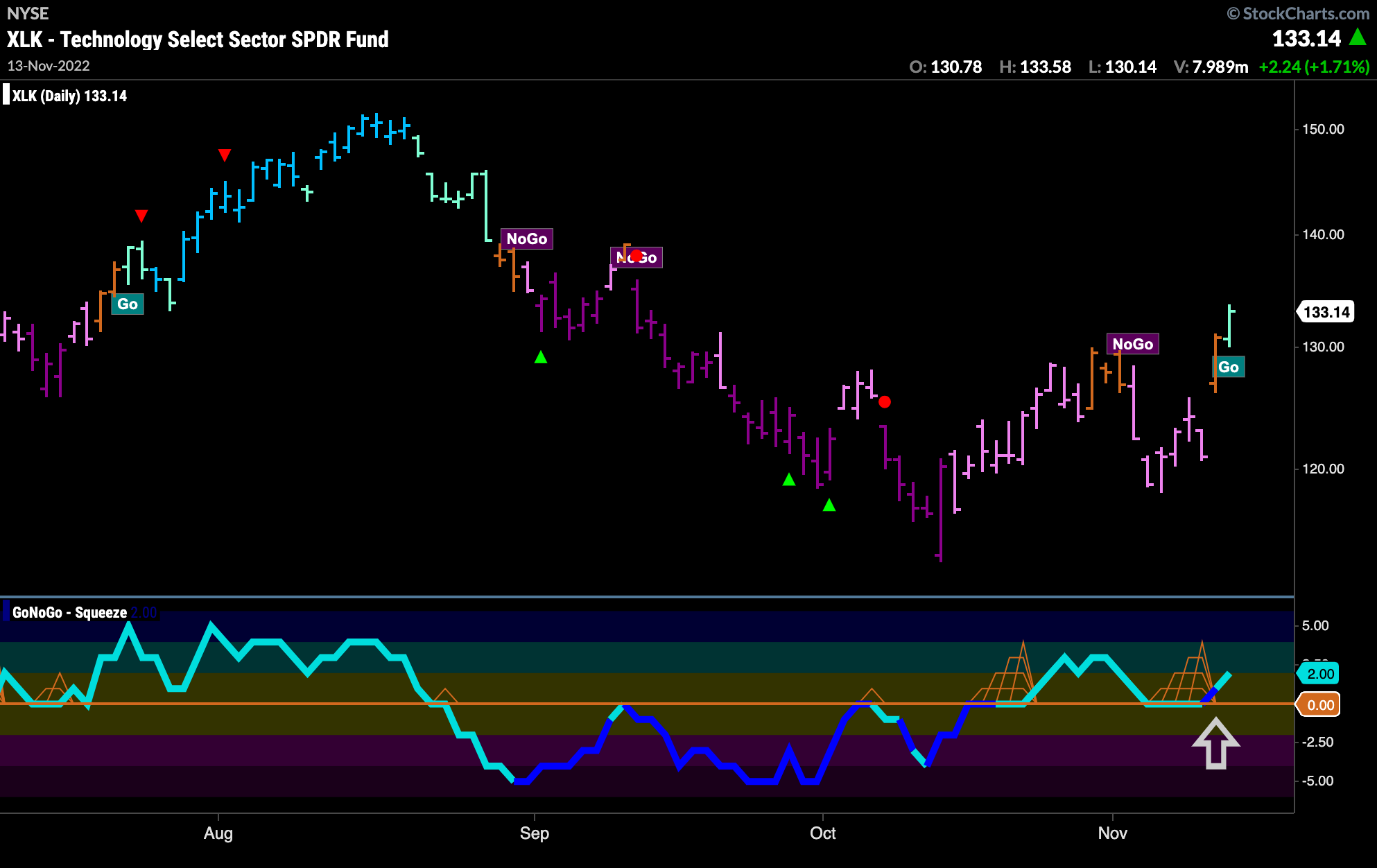
Task: Click the 'NoGo' label near late August
Action: pos(527,238)
